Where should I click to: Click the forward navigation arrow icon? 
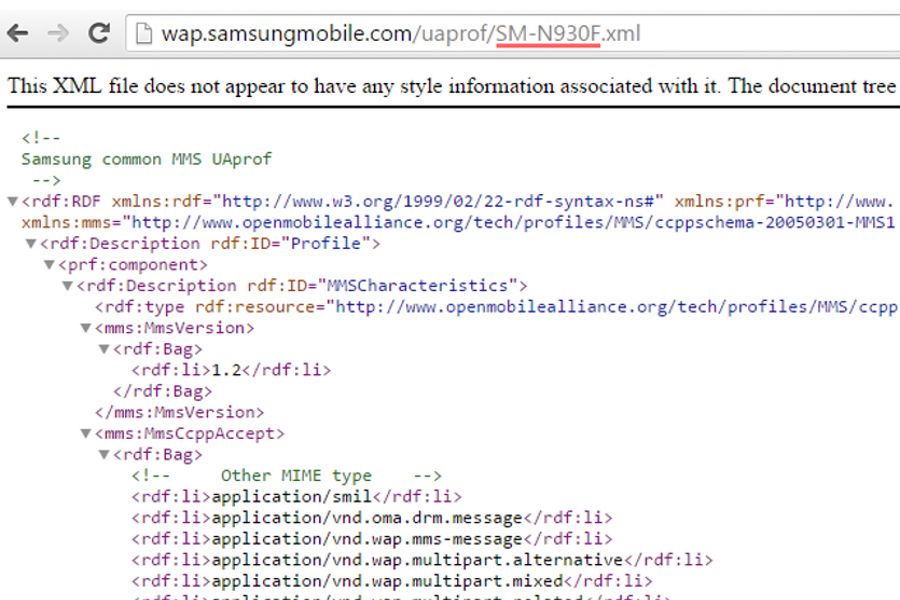pyautogui.click(x=58, y=33)
